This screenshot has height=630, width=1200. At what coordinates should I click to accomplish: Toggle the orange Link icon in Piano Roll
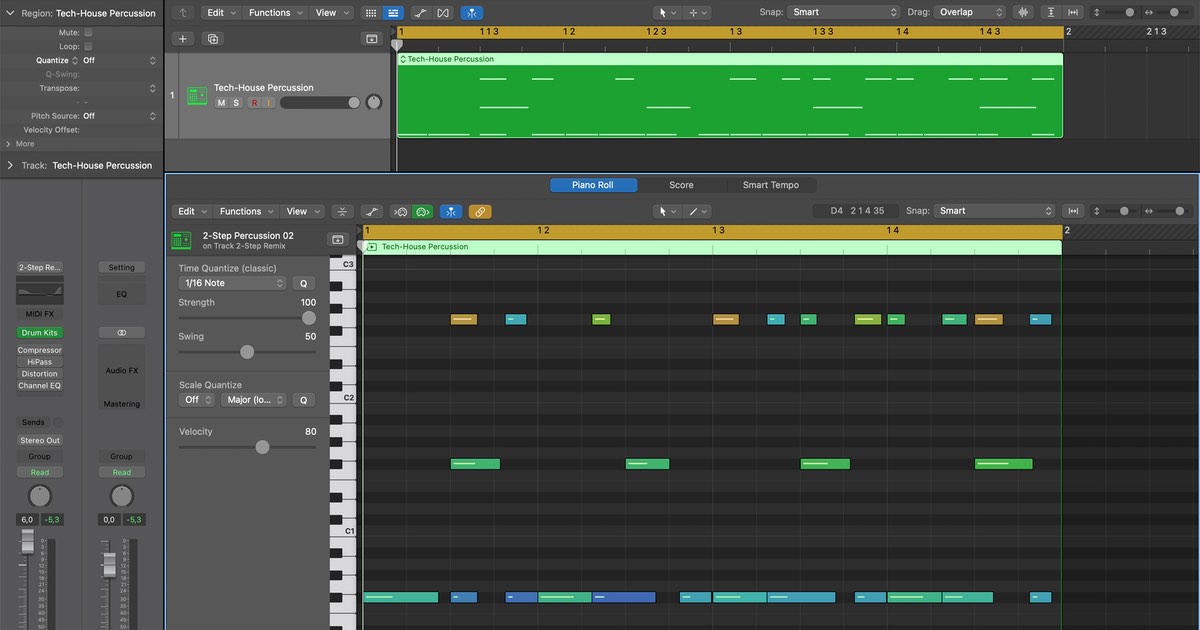coord(480,211)
